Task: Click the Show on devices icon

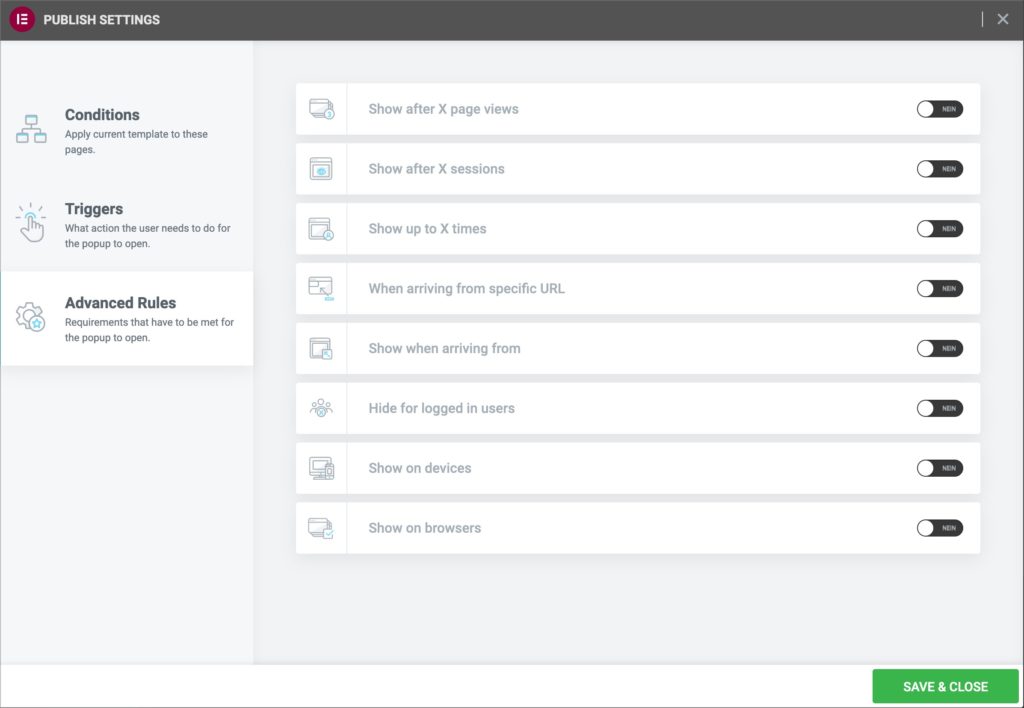Action: click(x=321, y=468)
